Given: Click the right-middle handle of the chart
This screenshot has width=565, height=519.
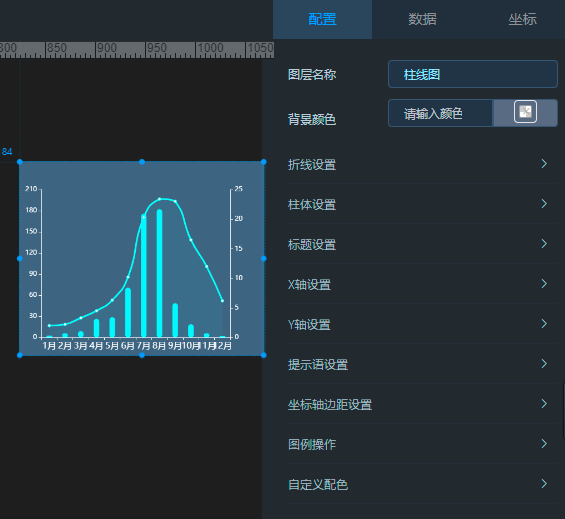Looking at the screenshot, I should (x=264, y=258).
